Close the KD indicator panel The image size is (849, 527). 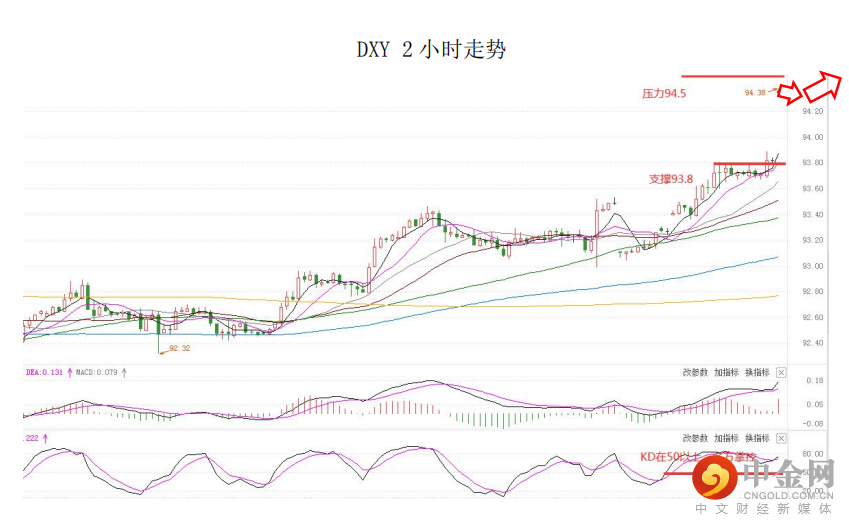(x=781, y=438)
